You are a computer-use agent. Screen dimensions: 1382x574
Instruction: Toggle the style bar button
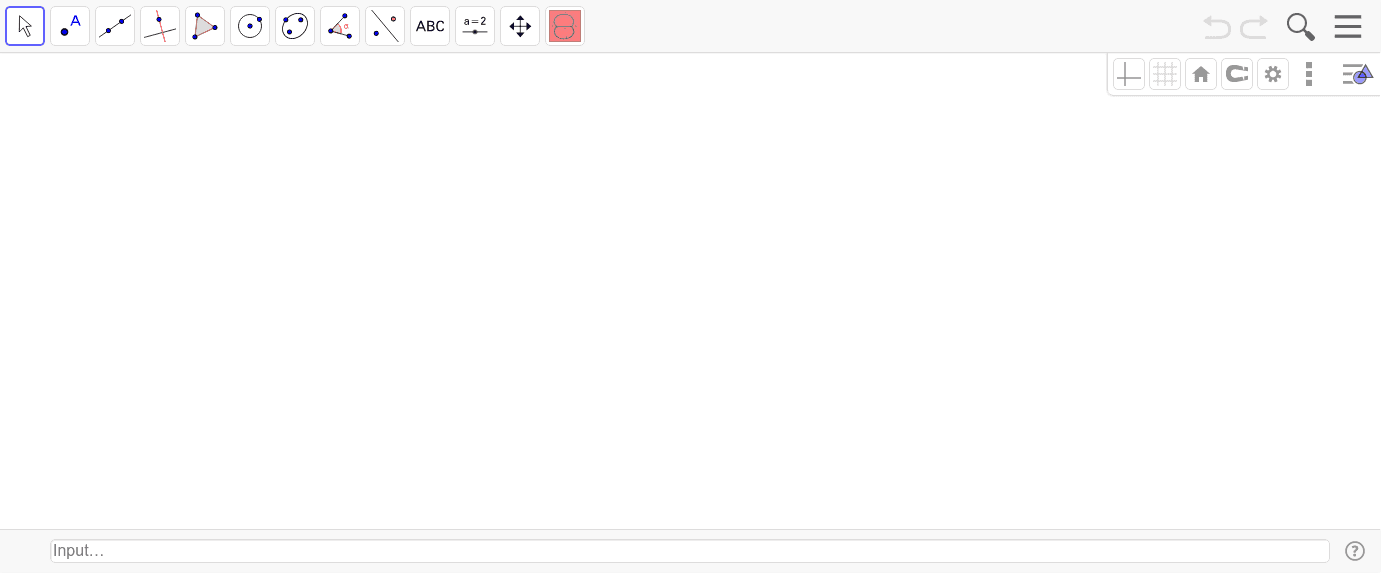pyautogui.click(x=1357, y=74)
